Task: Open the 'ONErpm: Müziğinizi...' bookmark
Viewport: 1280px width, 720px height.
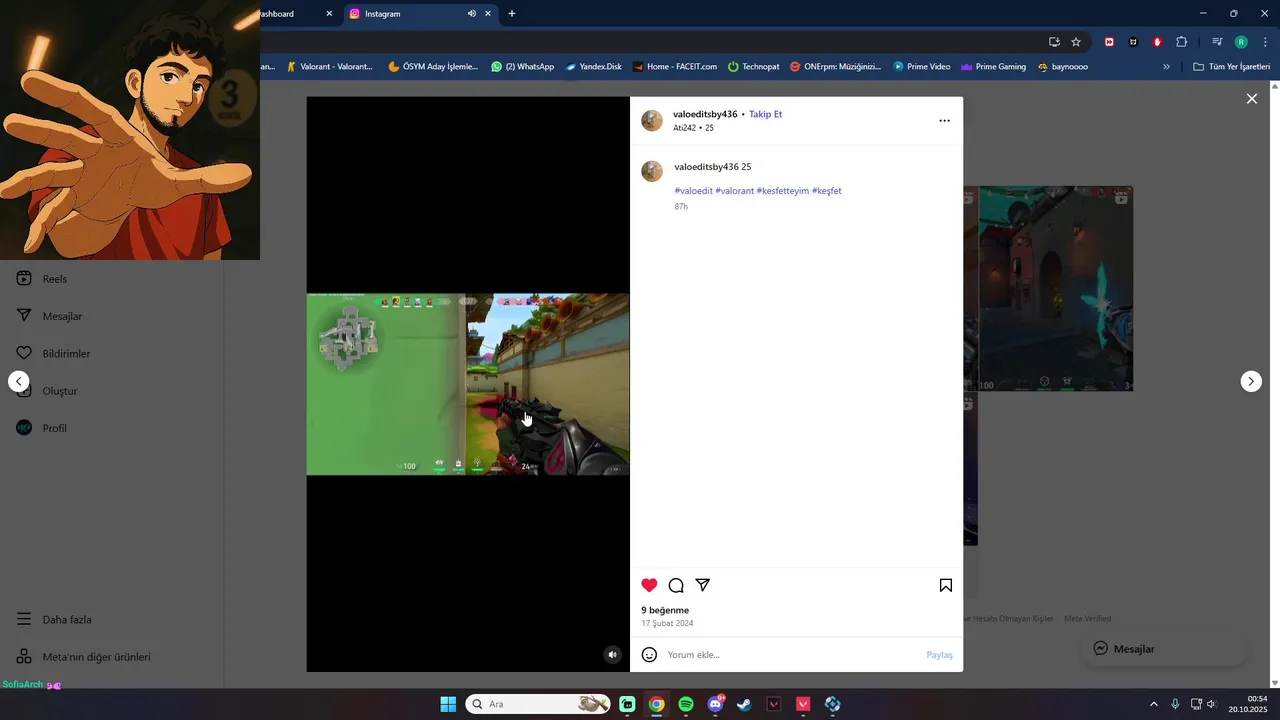Action: click(835, 67)
